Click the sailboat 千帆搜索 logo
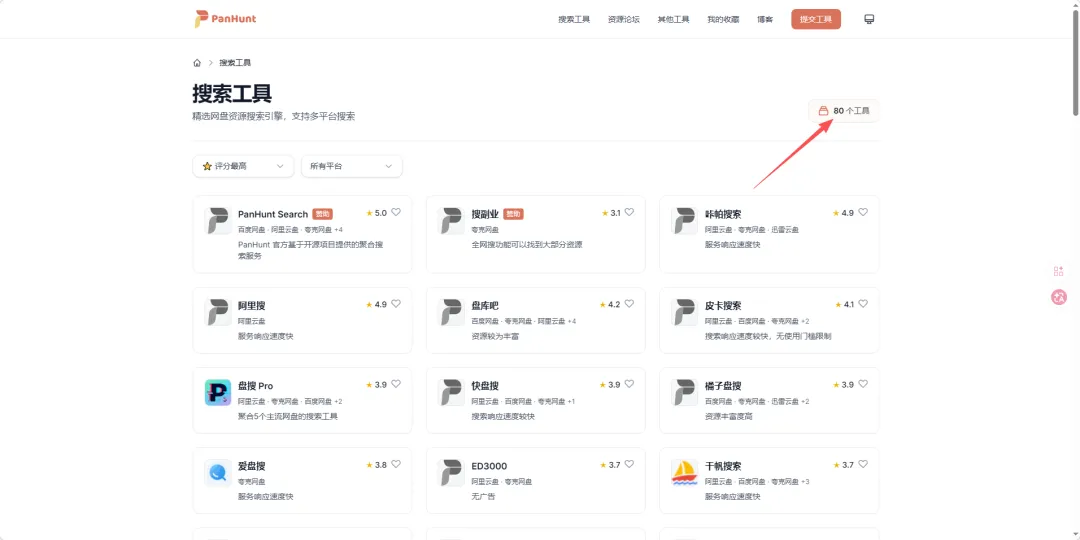This screenshot has height=540, width=1080. (x=685, y=472)
